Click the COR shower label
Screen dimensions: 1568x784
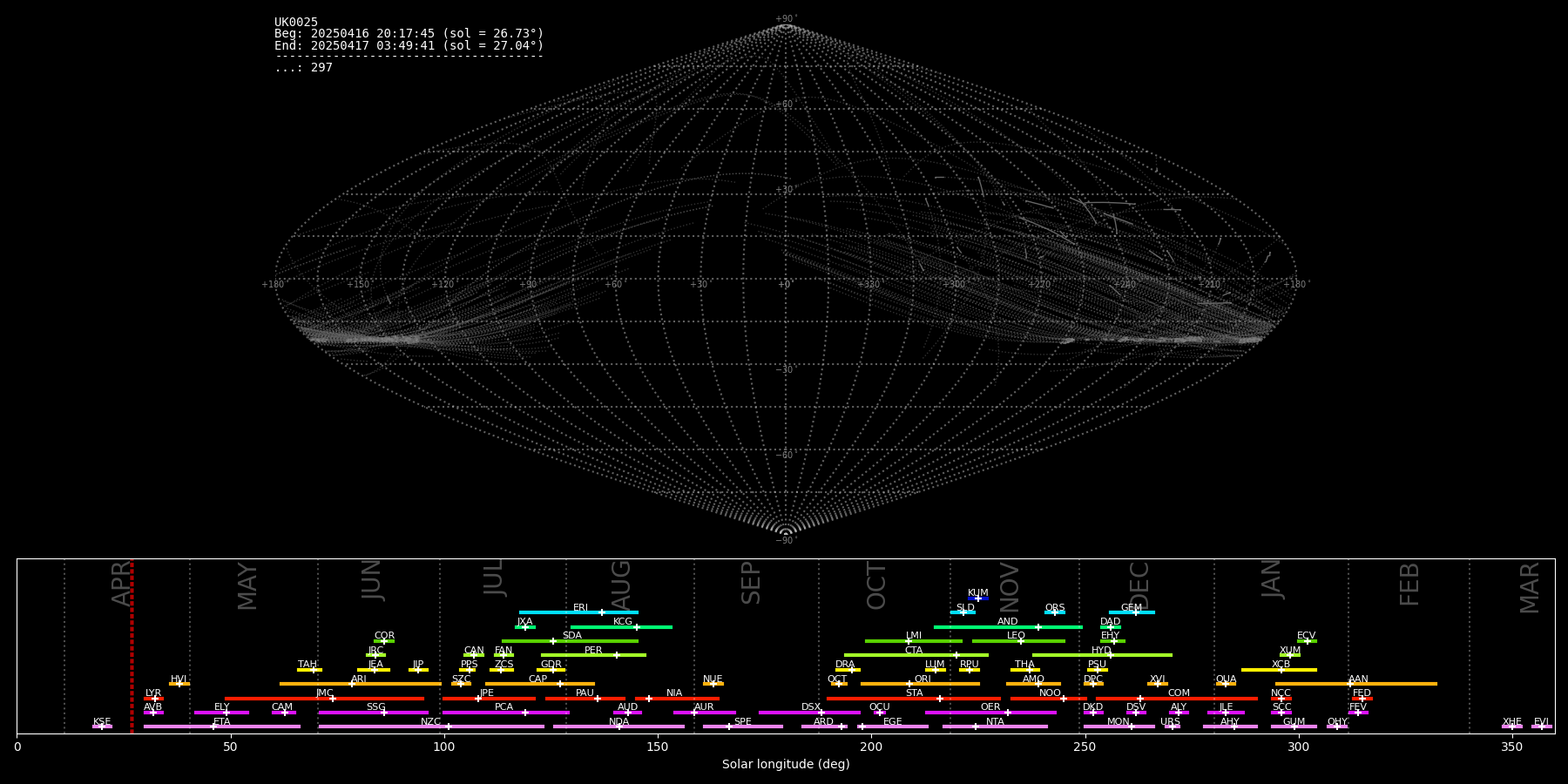(385, 636)
